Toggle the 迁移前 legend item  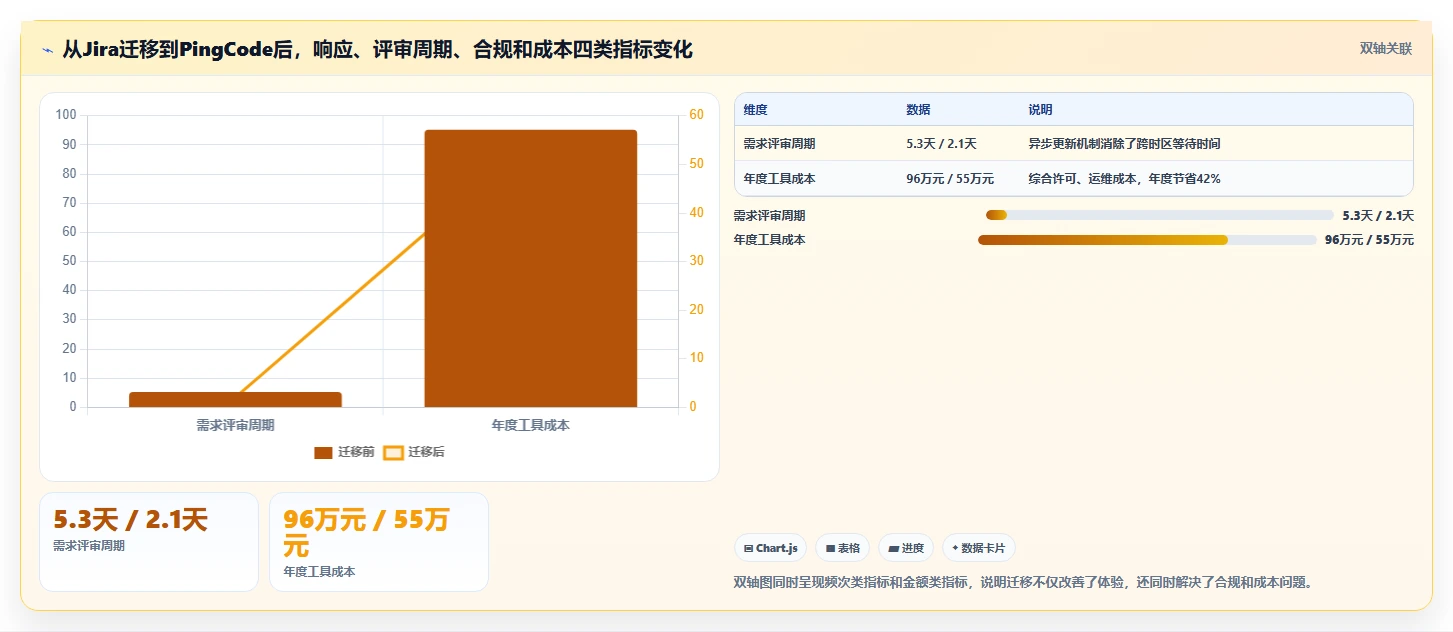click(x=344, y=452)
